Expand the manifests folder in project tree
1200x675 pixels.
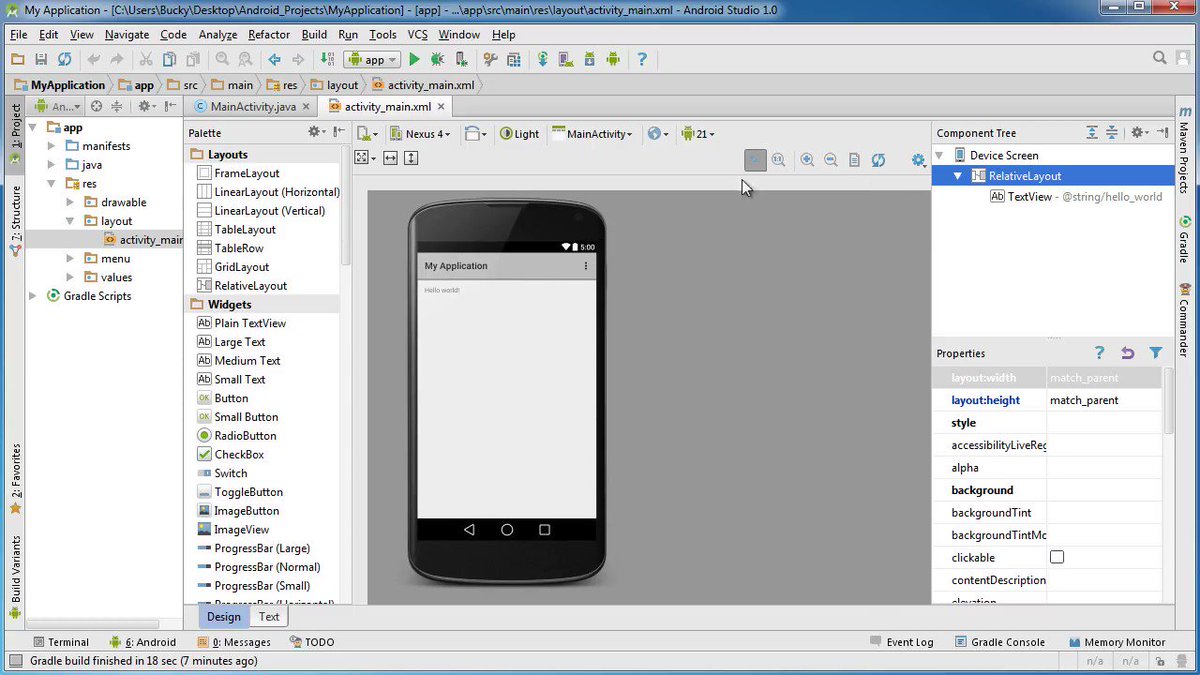click(52, 146)
